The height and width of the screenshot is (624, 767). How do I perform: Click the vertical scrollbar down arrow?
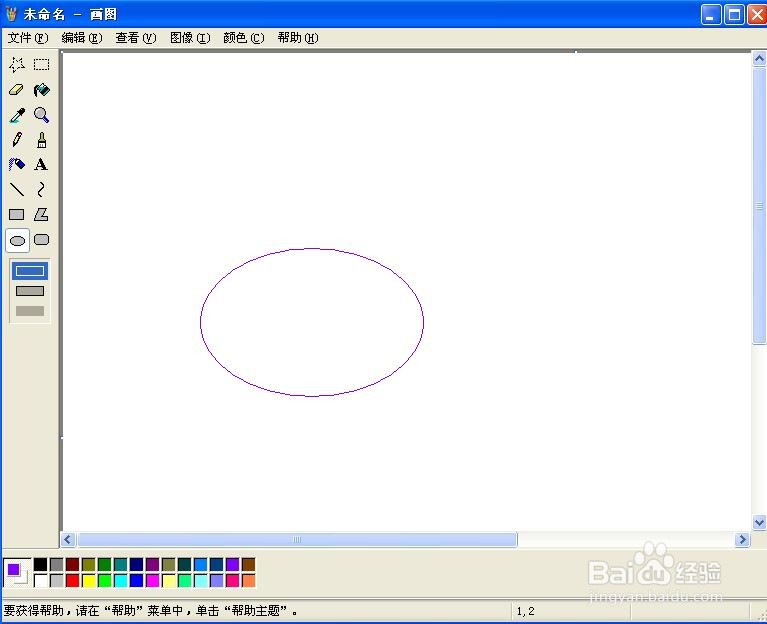click(759, 522)
